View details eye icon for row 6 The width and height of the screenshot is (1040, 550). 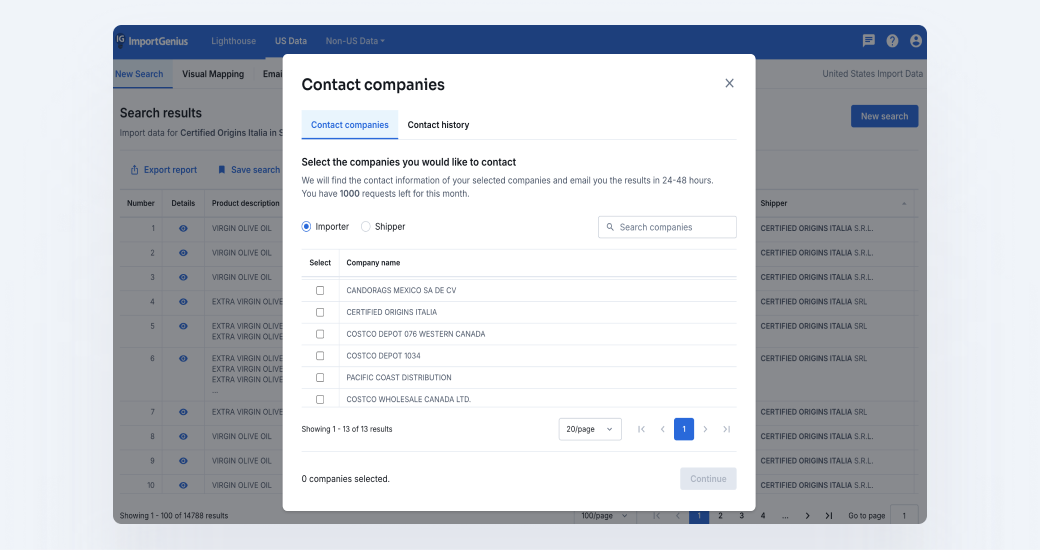(x=183, y=358)
